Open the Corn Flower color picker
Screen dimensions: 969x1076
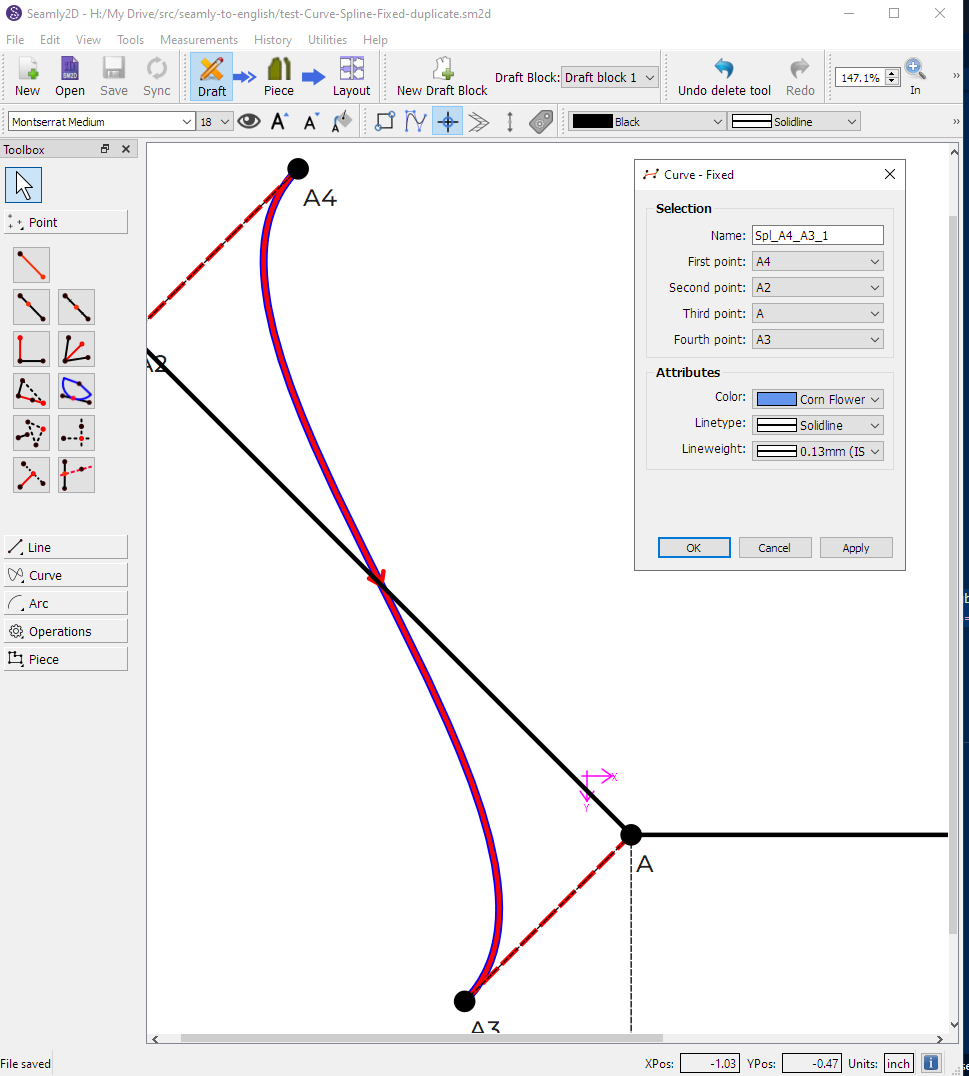tap(817, 399)
